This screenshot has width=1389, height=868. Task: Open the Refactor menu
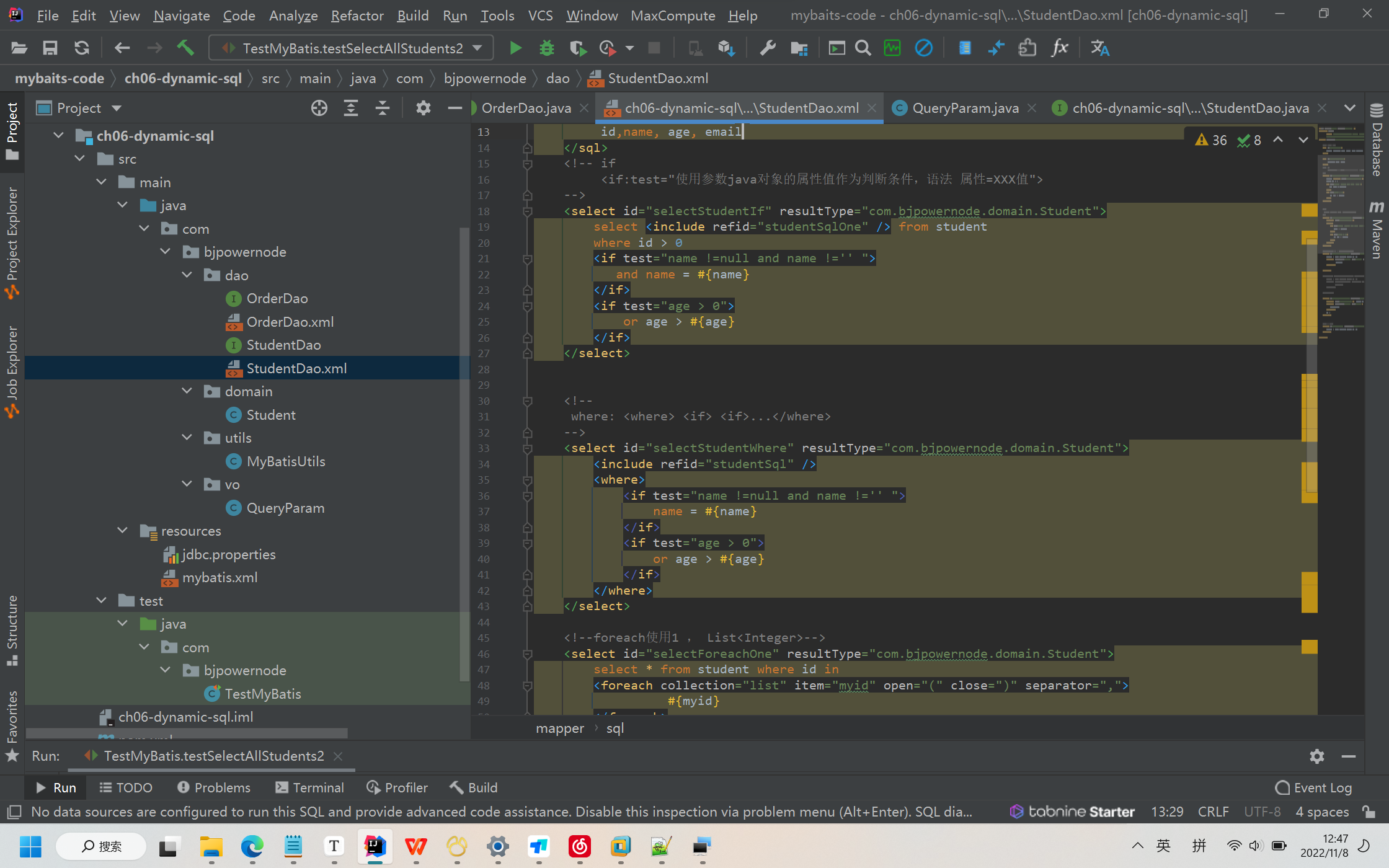357,15
